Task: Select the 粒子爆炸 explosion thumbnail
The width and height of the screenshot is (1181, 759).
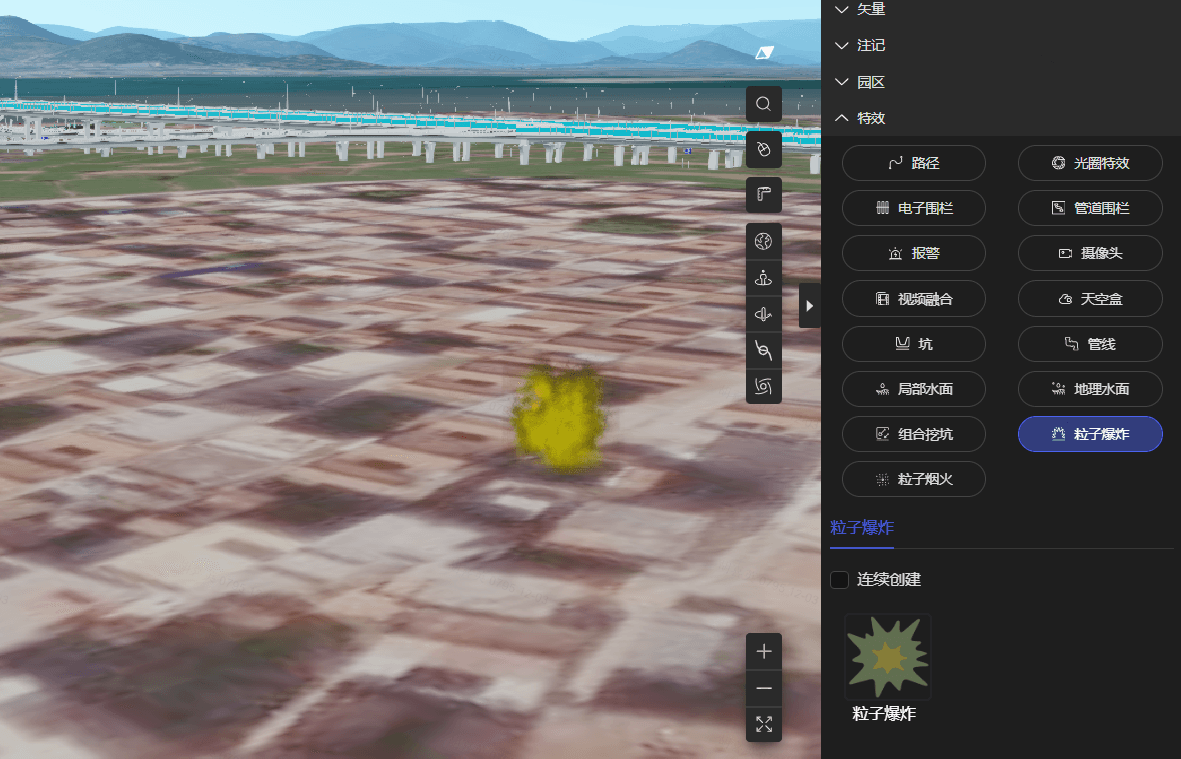Action: 887,657
